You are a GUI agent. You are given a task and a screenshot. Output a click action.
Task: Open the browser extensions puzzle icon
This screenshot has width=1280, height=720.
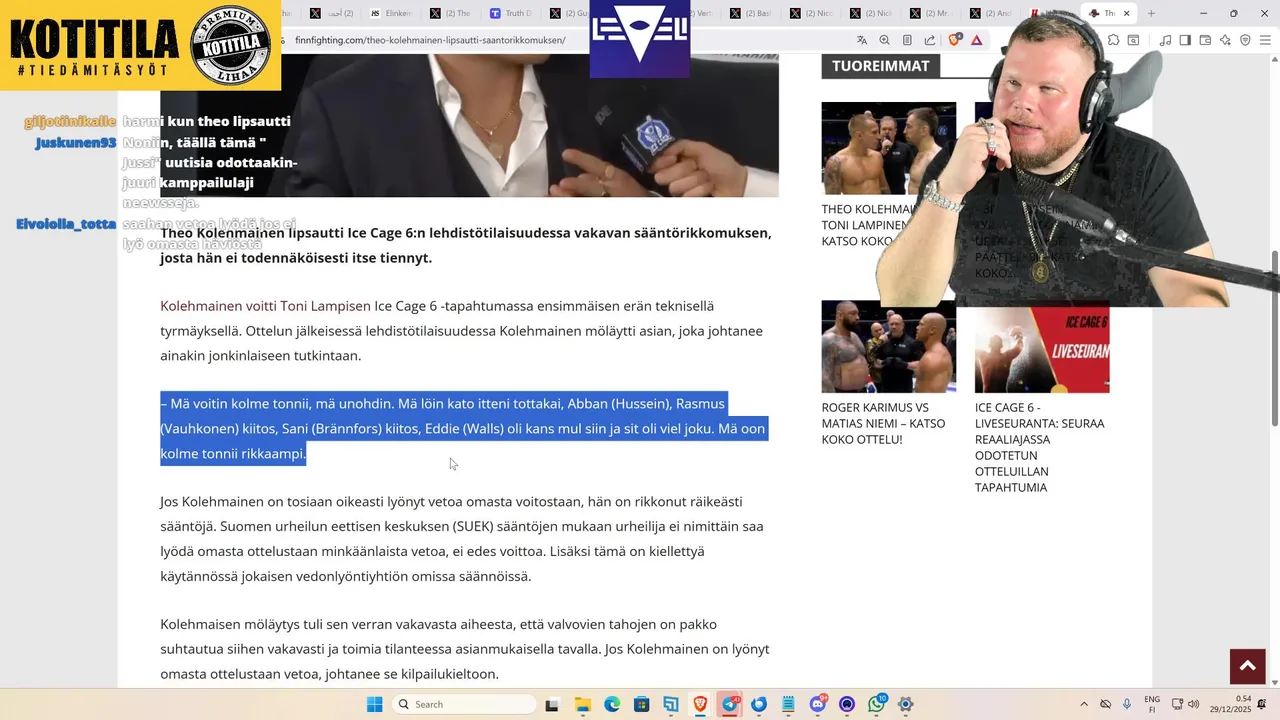[x=1113, y=40]
